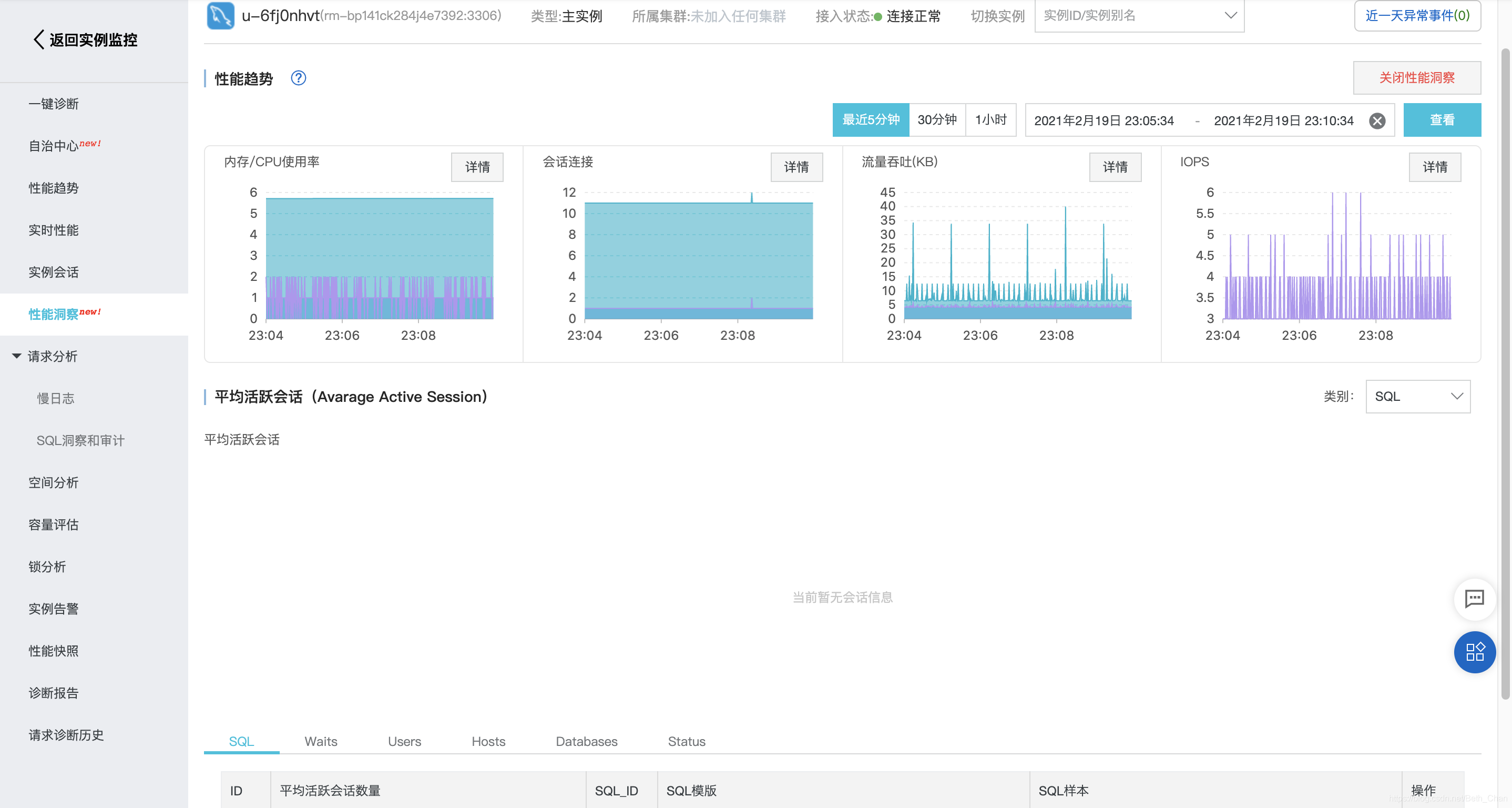Open the 实例ID/实例别名 switch instance dropdown

pos(1139,16)
